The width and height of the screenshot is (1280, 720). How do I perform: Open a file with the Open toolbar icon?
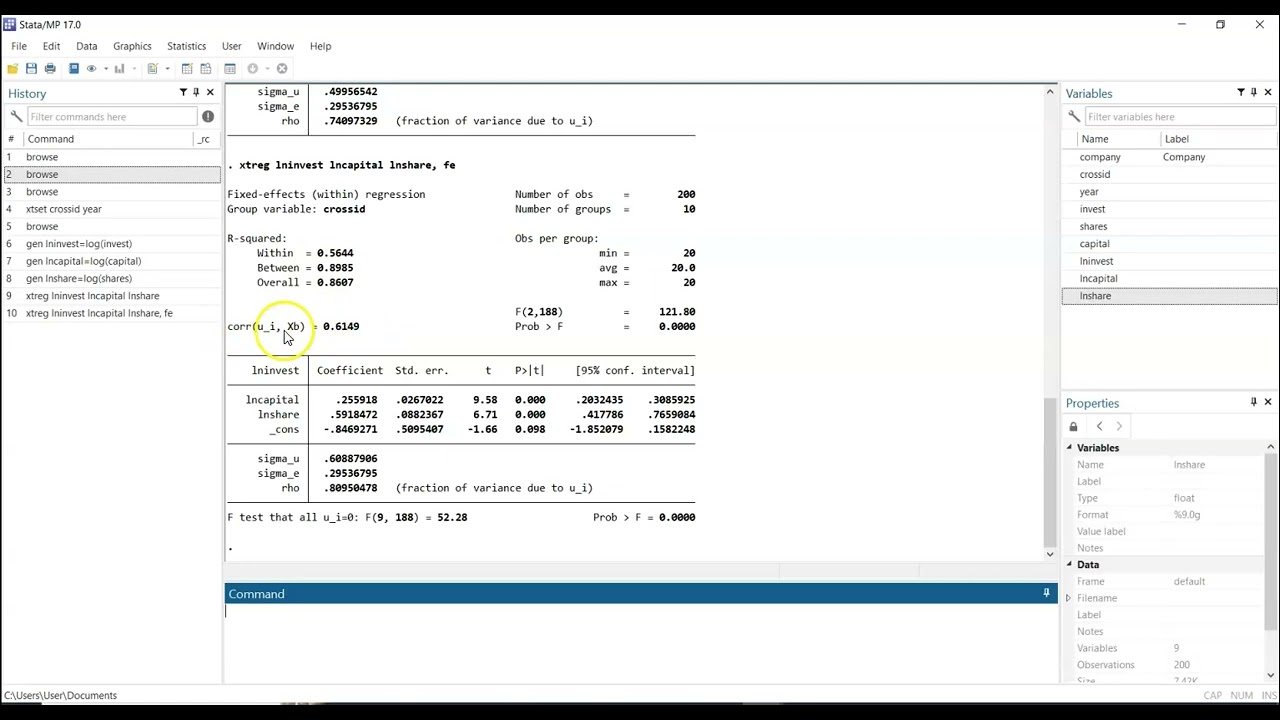12,68
